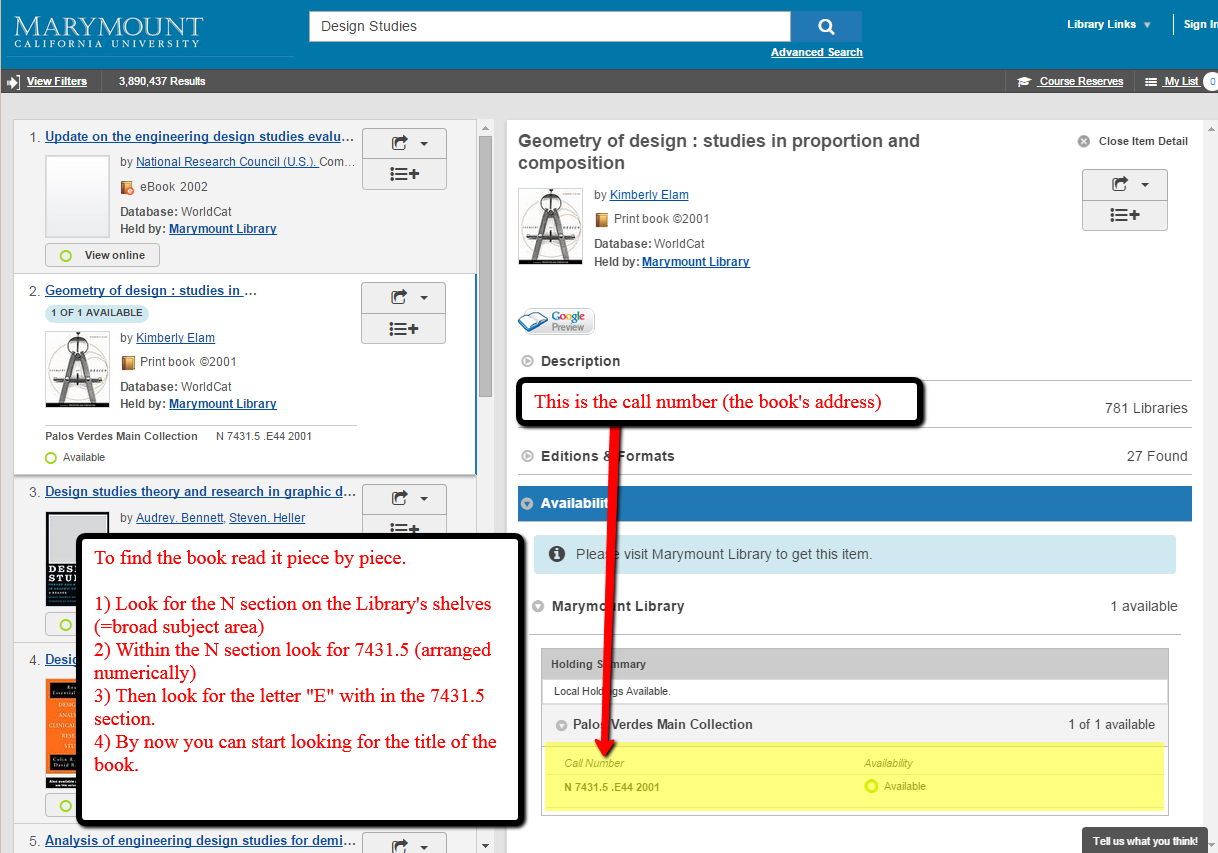
Task: Click Kimberly Elam author in detail panel
Action: pos(649,195)
